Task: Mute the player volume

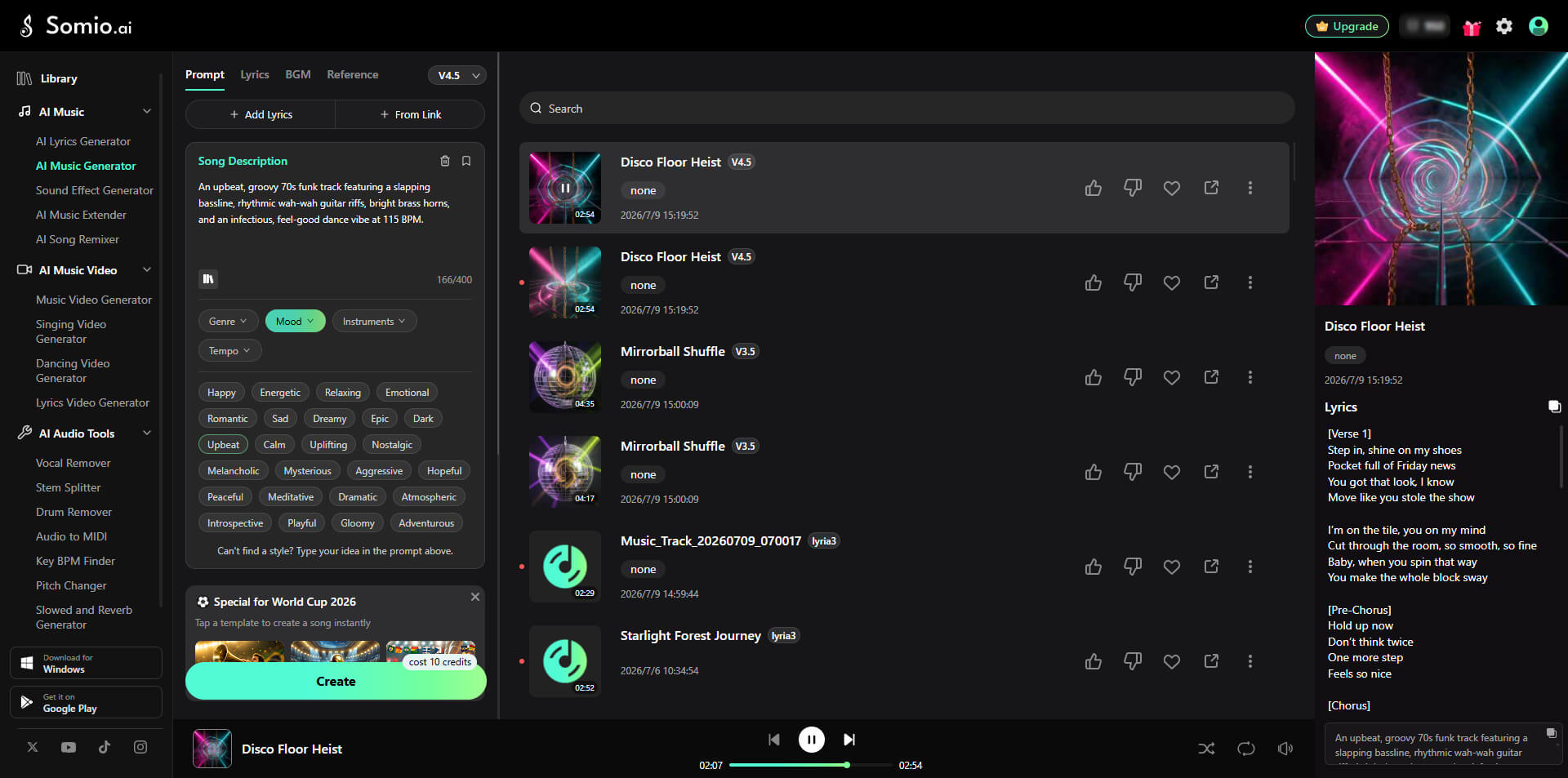Action: coord(1285,749)
